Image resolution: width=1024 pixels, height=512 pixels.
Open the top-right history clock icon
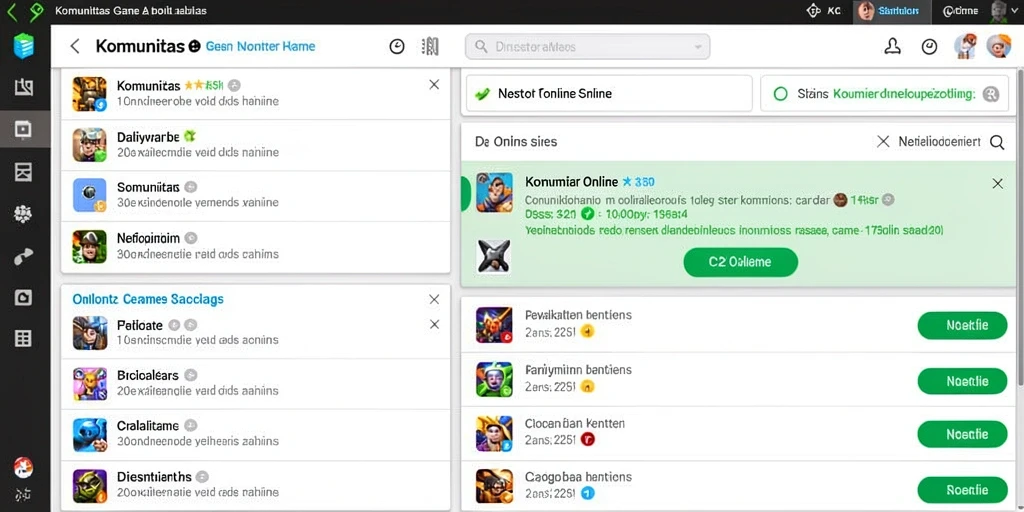[929, 46]
